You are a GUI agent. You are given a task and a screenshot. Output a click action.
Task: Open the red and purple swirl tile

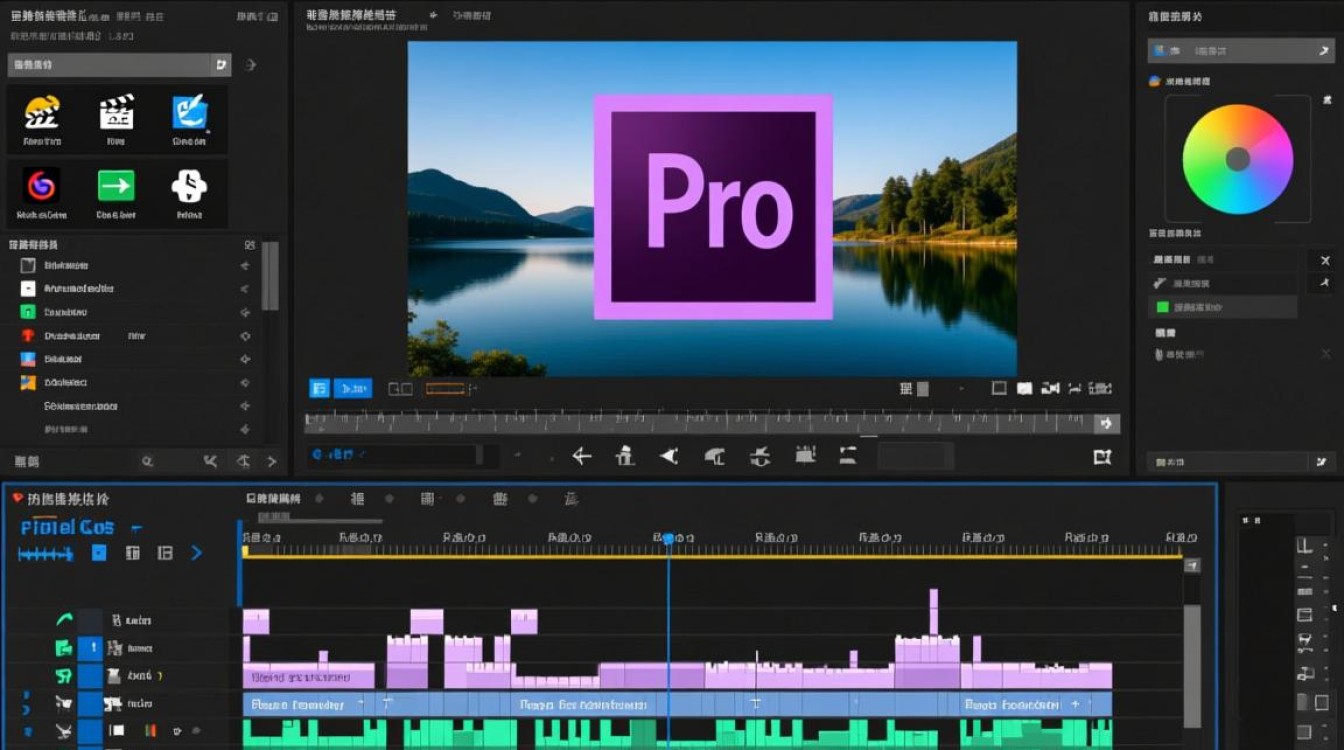click(x=43, y=192)
